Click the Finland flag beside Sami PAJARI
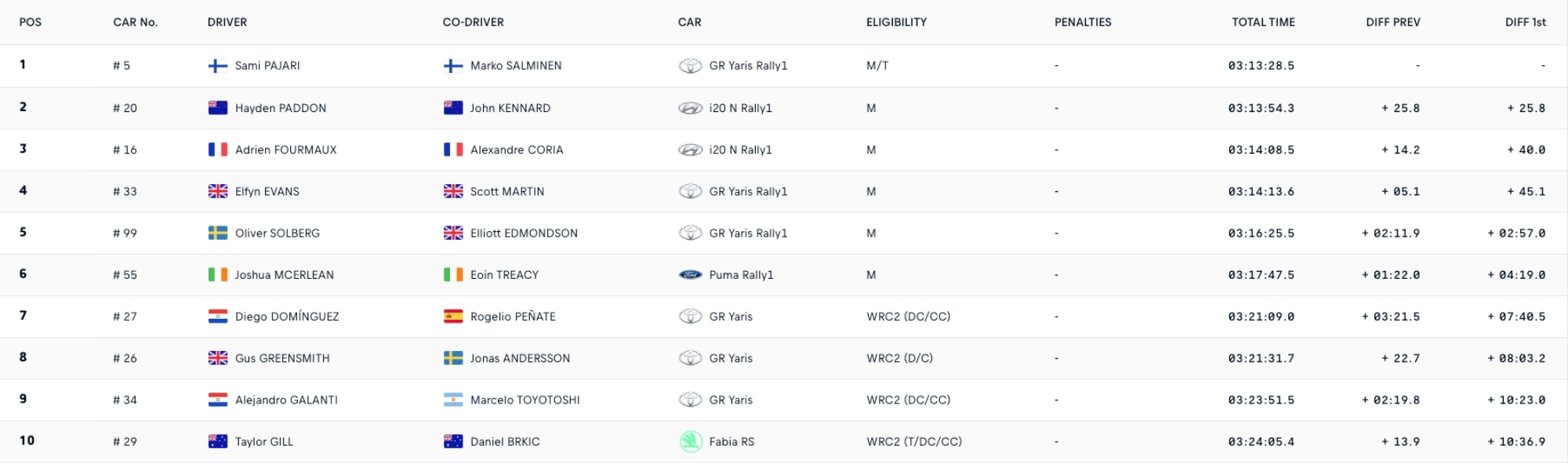The height and width of the screenshot is (463, 1568). tap(217, 66)
